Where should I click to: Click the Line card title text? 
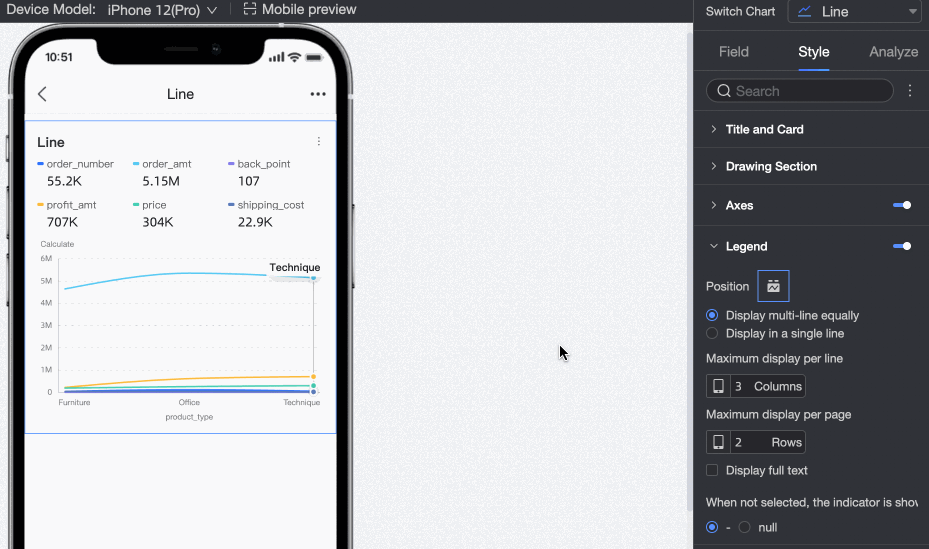(51, 142)
